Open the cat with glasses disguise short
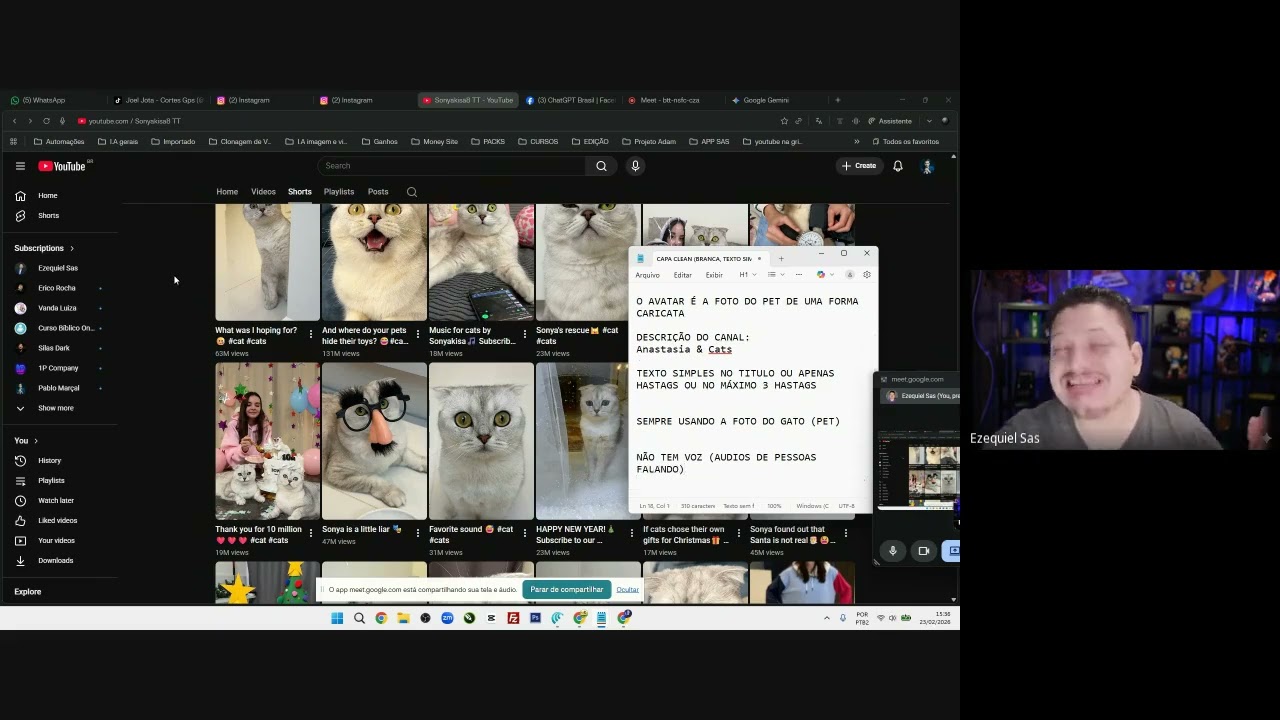 [x=374, y=441]
